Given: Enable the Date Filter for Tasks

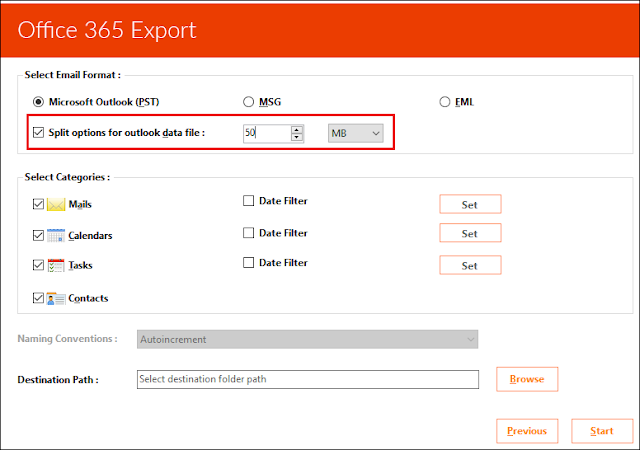Looking at the screenshot, I should point(249,263).
